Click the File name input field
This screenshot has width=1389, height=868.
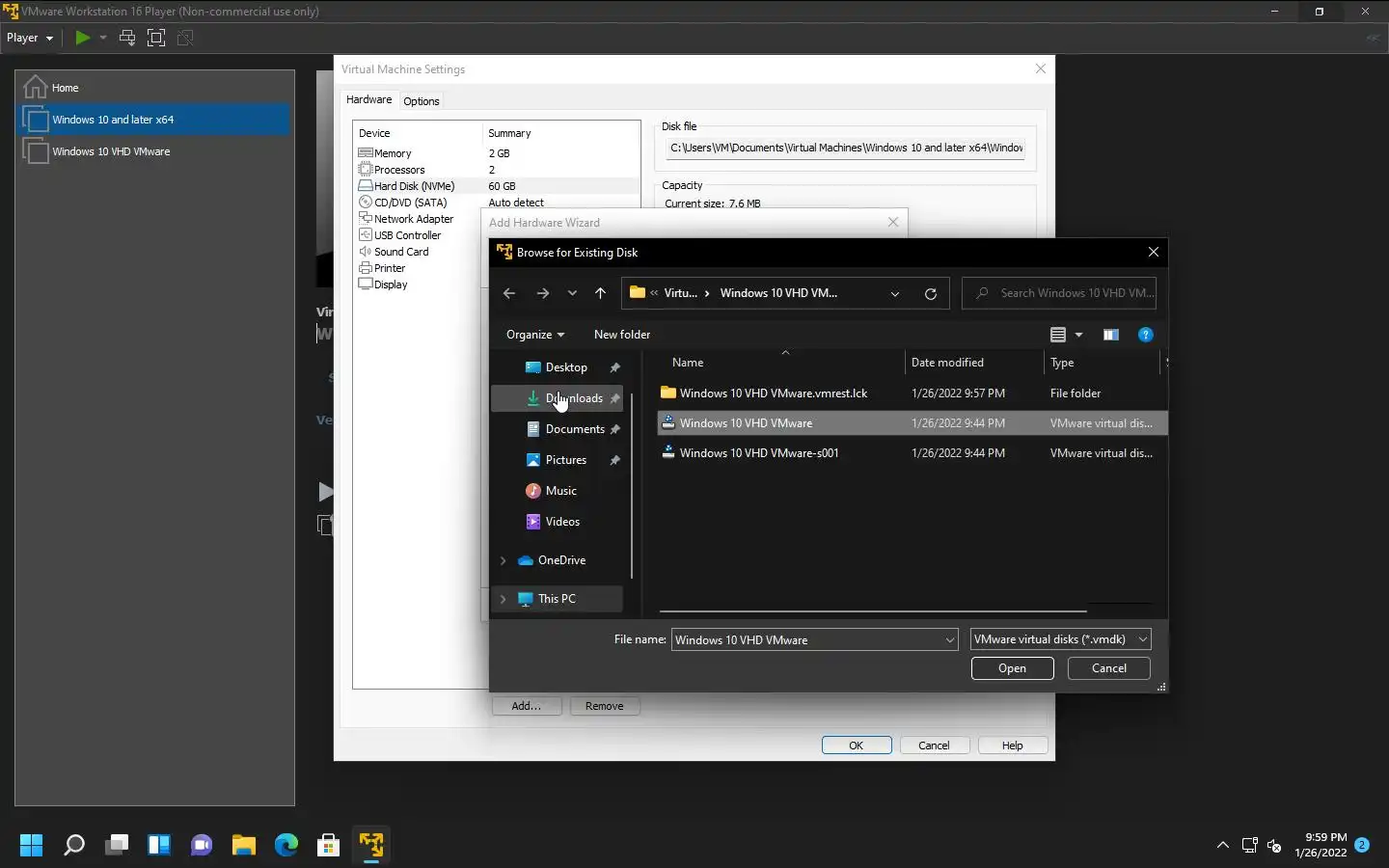click(806, 639)
